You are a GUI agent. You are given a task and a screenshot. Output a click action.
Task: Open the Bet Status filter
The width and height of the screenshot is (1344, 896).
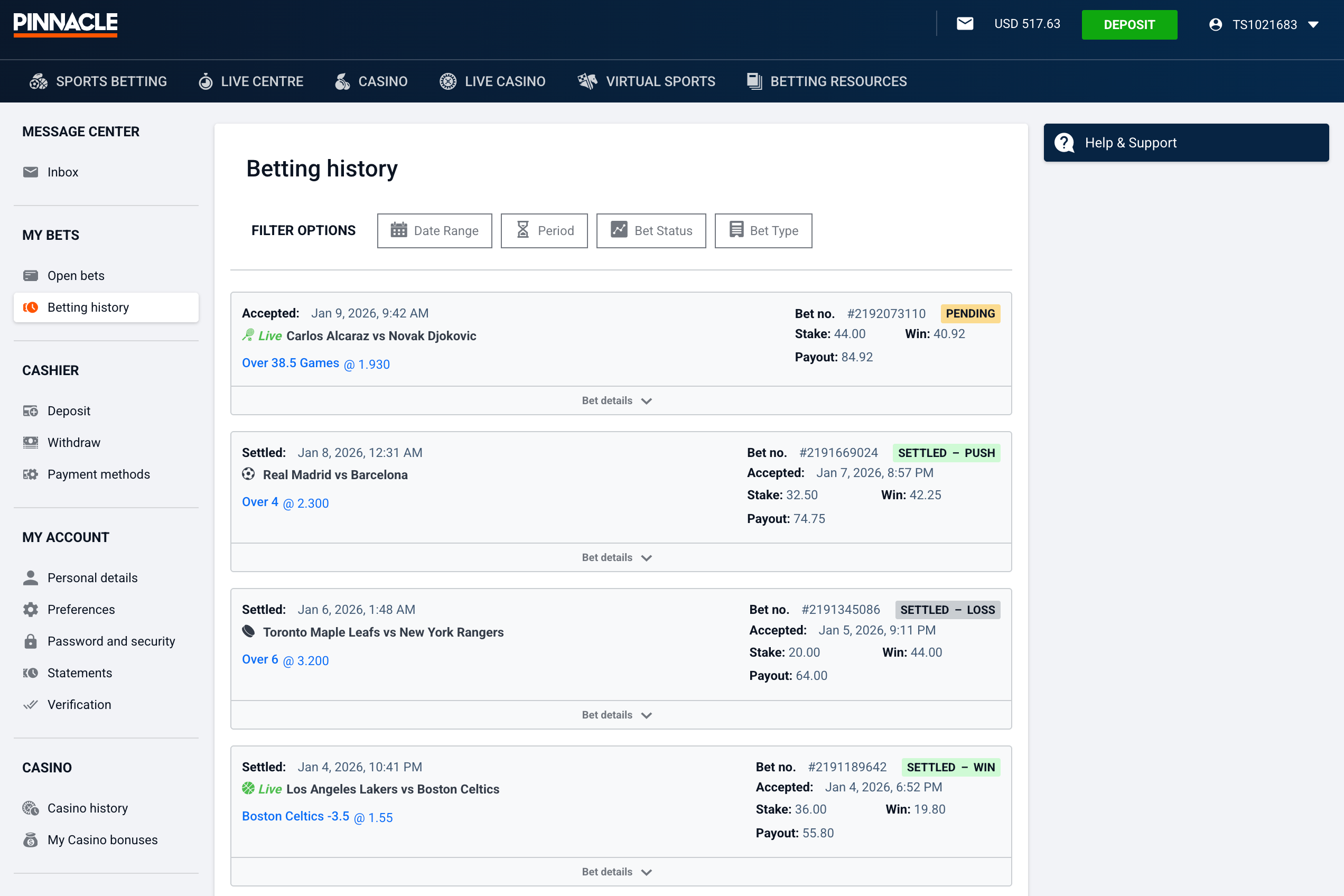tap(651, 230)
